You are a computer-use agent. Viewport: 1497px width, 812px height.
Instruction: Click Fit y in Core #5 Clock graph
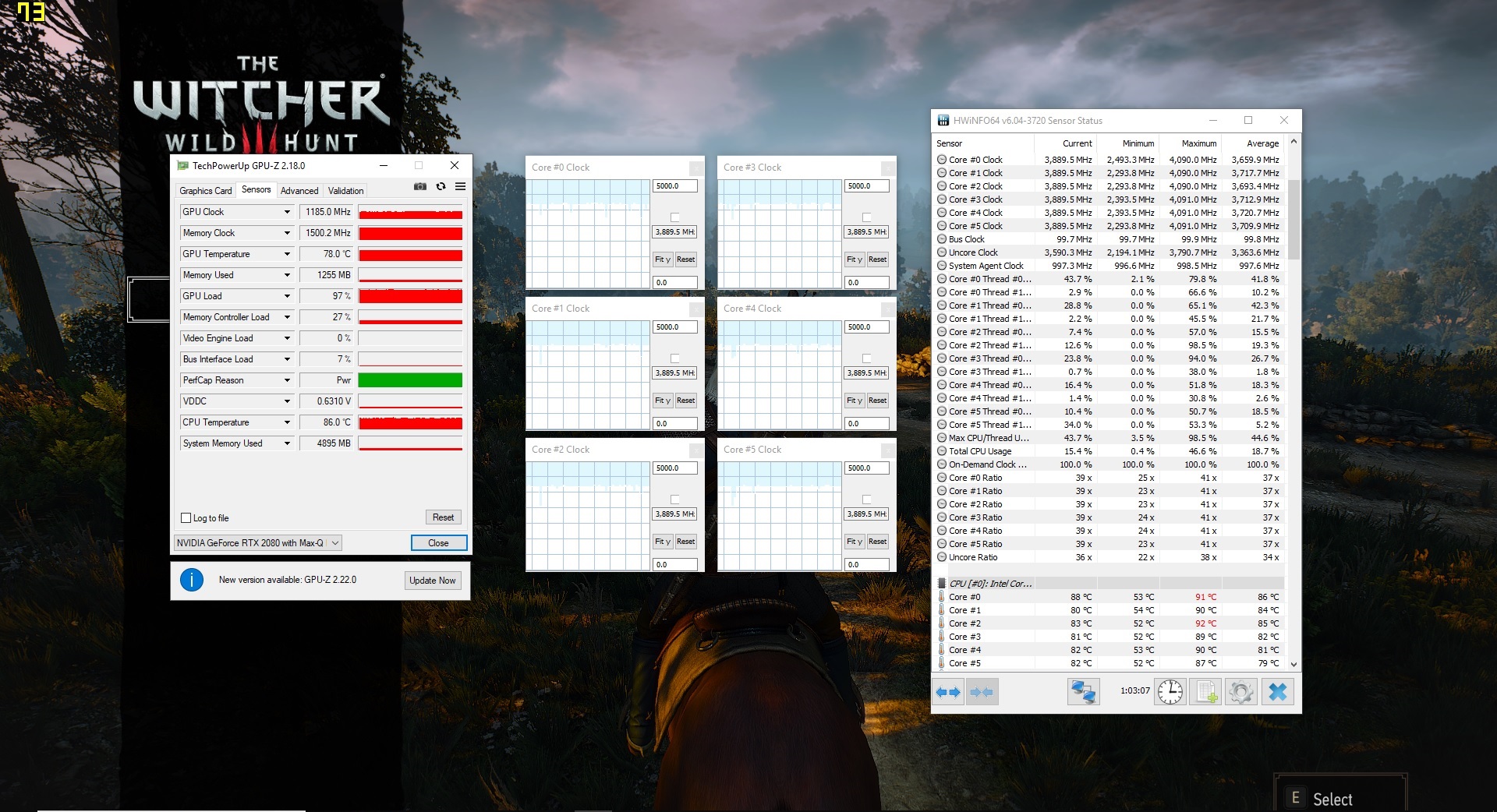click(855, 542)
